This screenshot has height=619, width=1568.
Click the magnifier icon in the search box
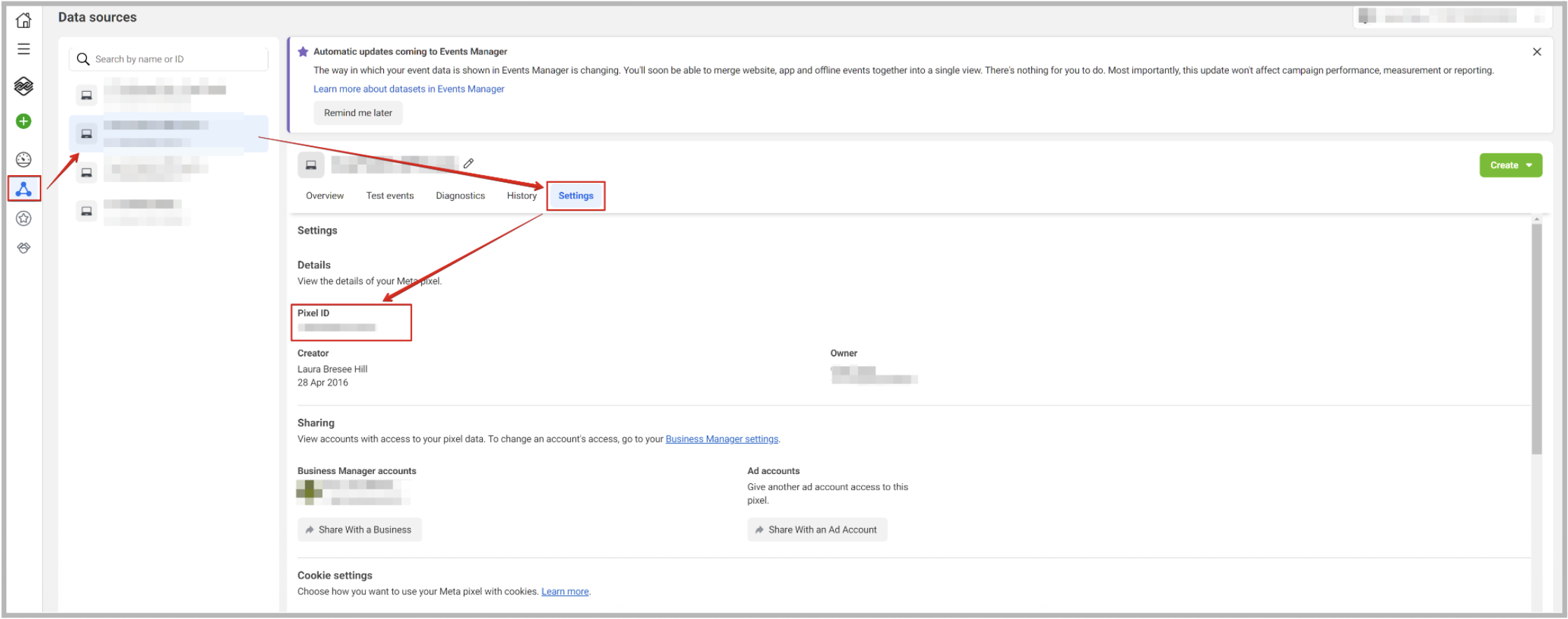83,59
